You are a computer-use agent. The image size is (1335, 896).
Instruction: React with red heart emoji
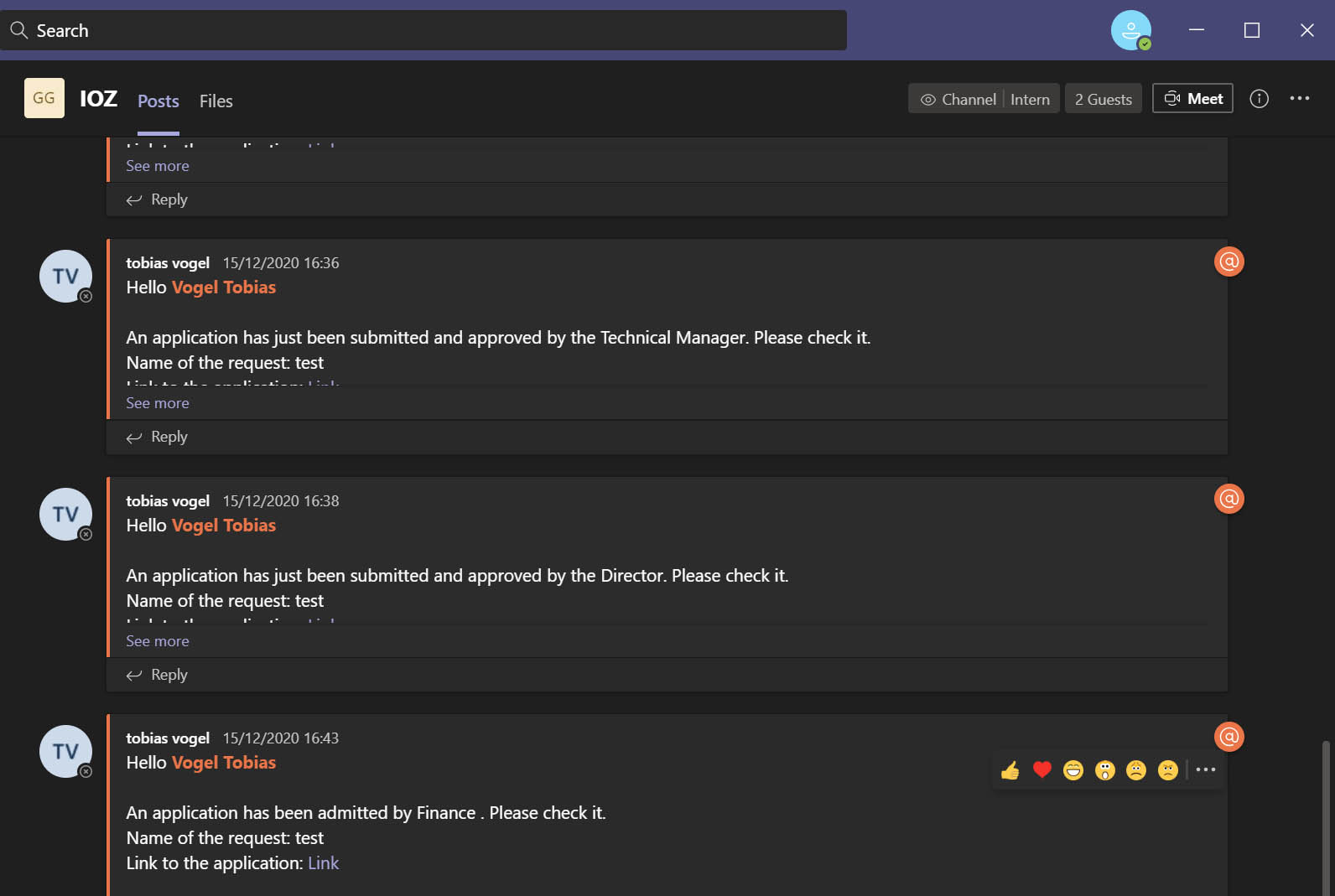[1042, 770]
